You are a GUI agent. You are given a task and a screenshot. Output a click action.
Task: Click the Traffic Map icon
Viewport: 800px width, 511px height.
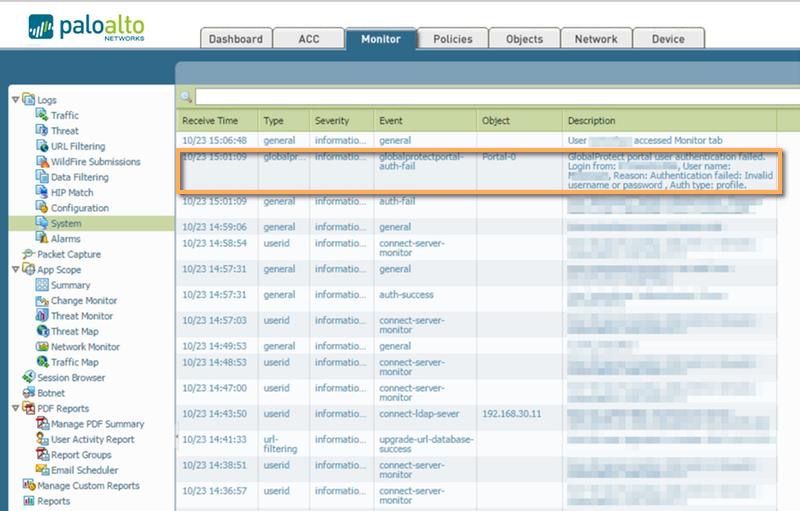point(42,362)
